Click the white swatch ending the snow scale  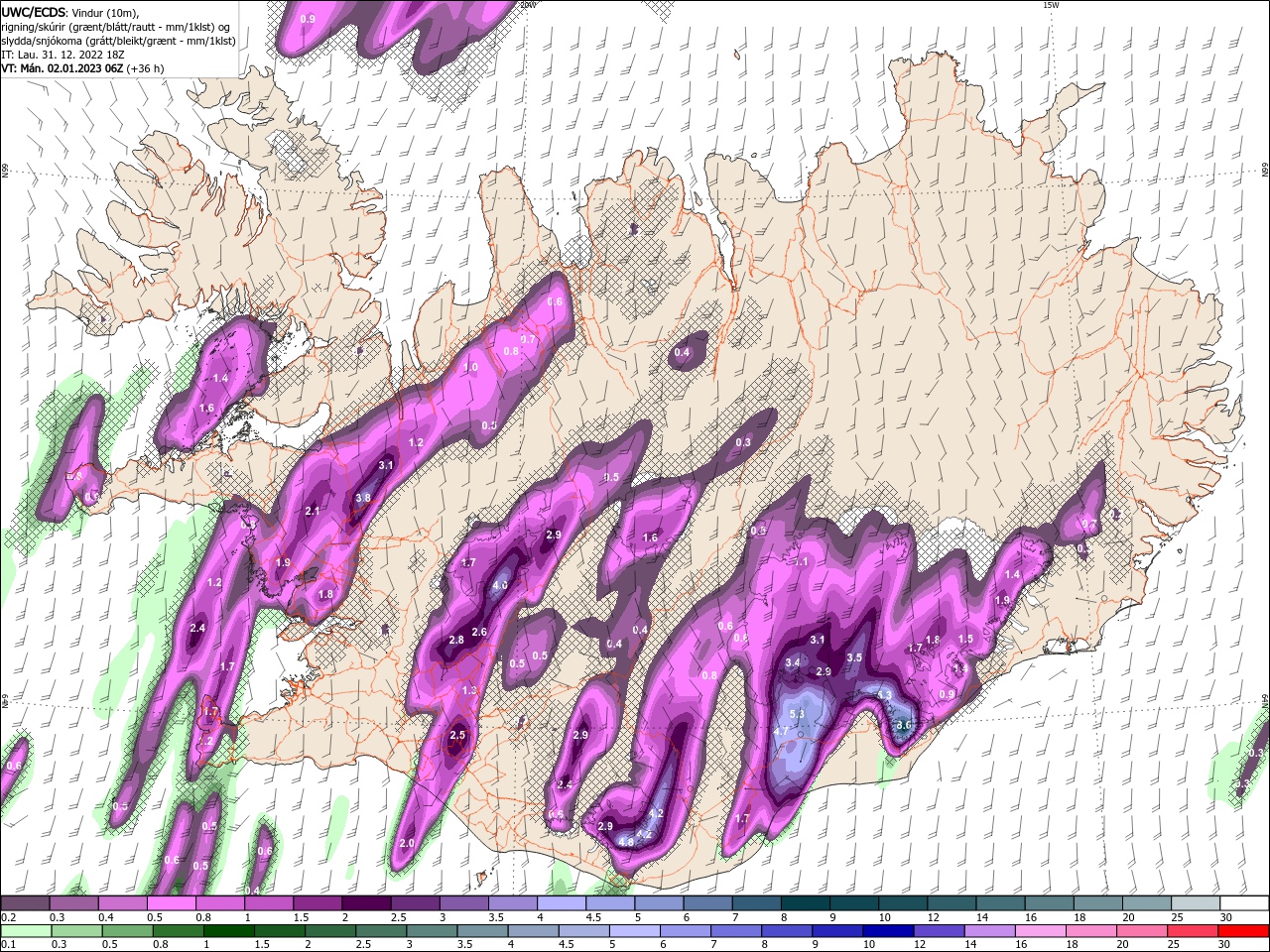coord(1244,903)
